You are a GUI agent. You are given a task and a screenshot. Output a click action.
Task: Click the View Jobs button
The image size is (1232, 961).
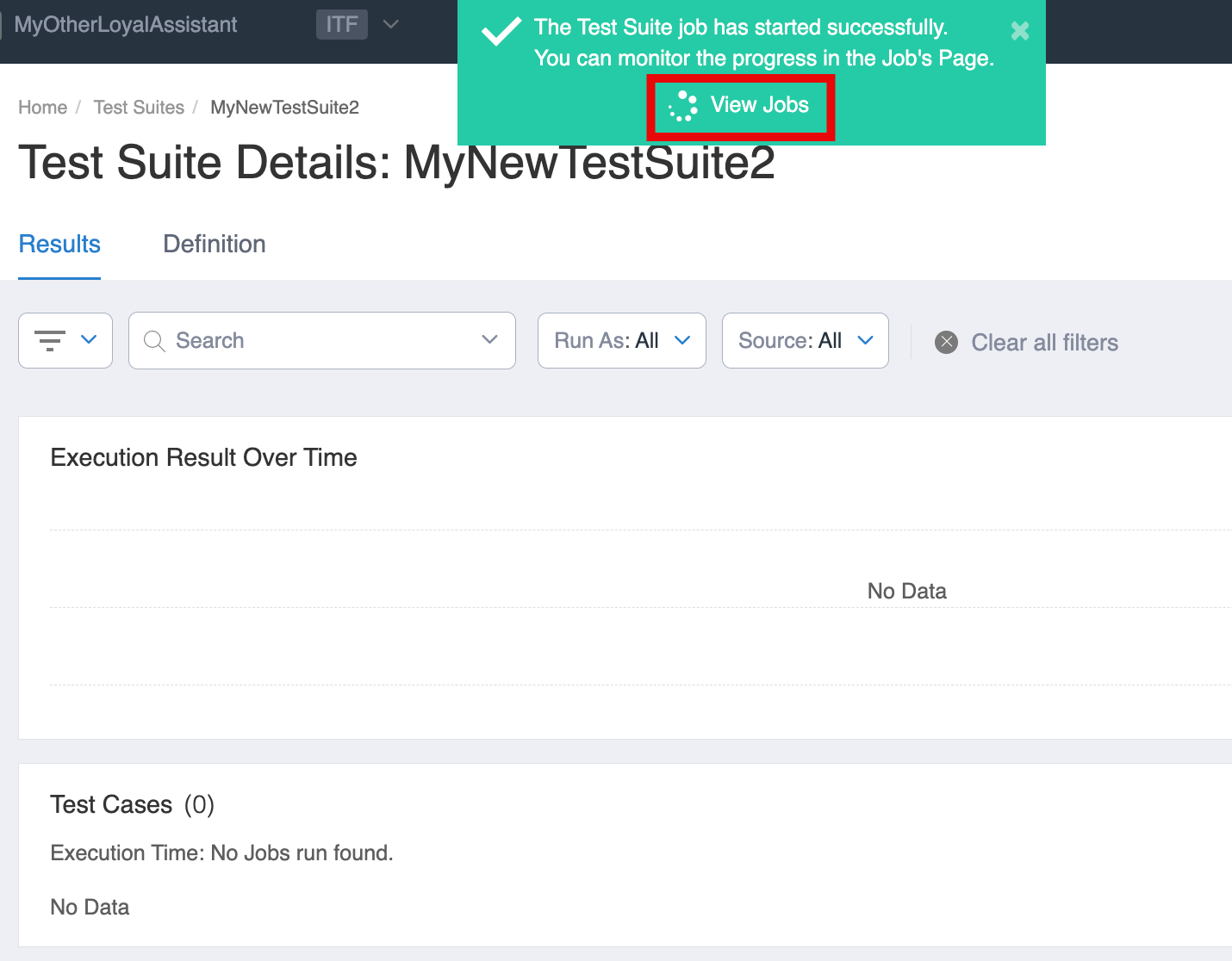click(x=758, y=105)
